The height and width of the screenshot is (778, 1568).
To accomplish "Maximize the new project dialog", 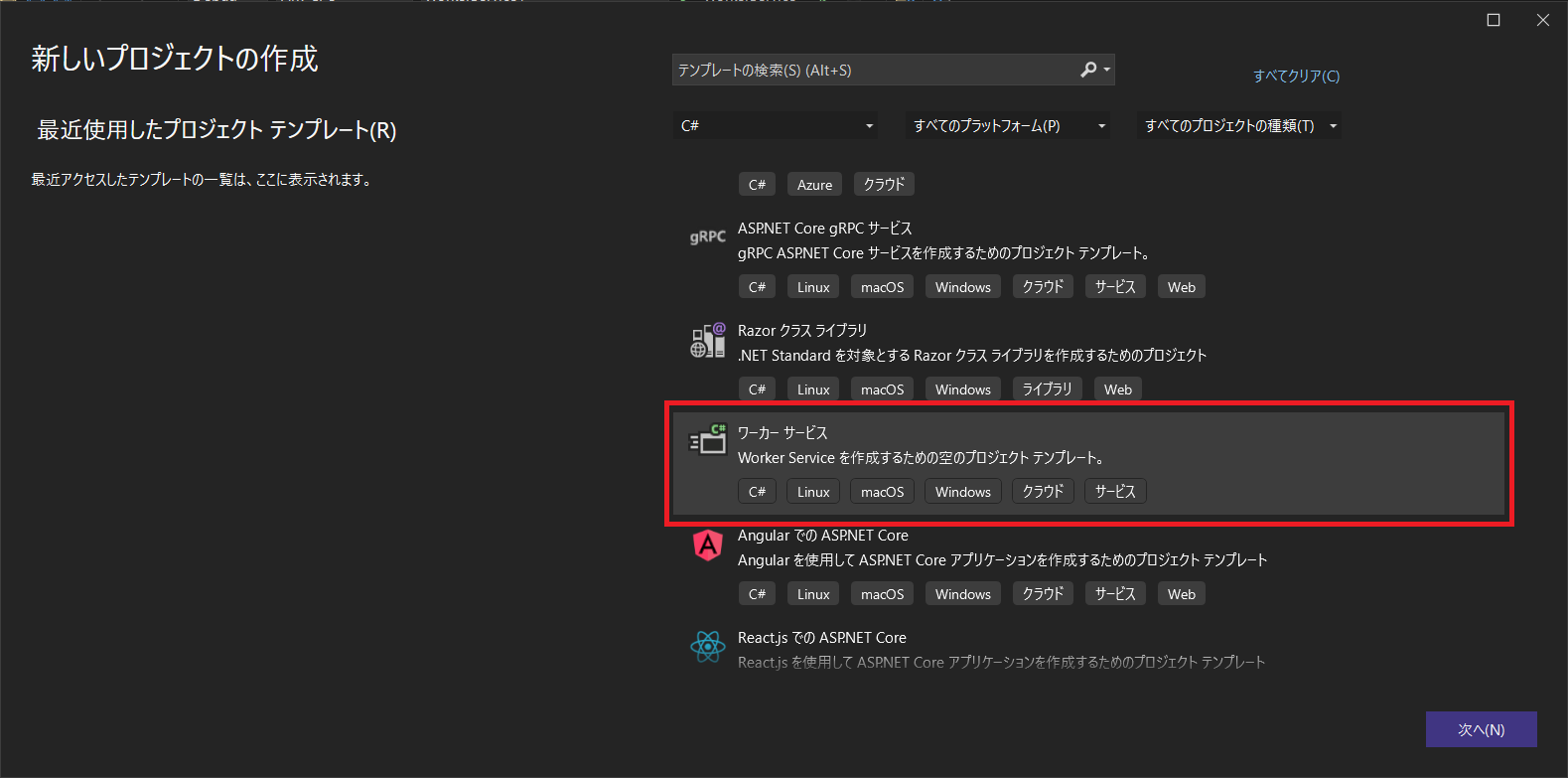I will (x=1494, y=20).
